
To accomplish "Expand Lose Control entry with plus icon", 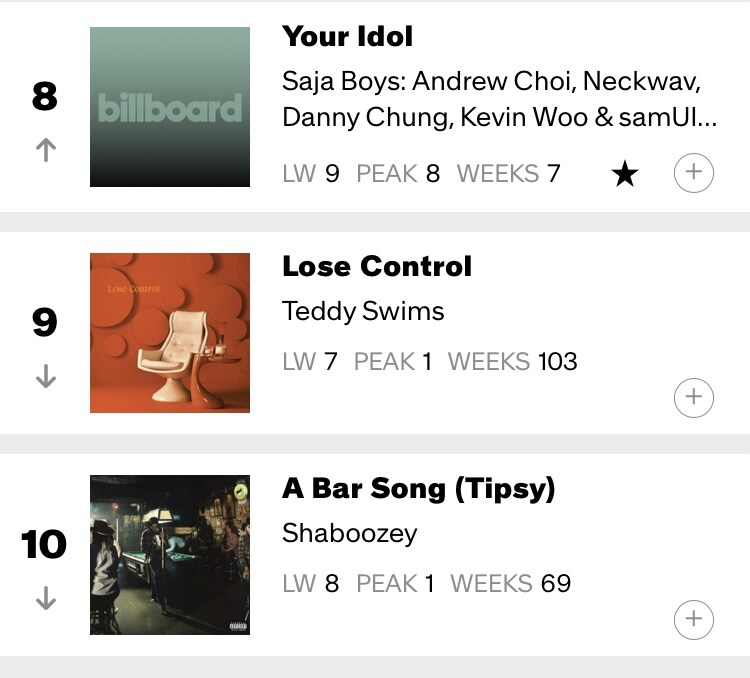I will (x=694, y=397).
